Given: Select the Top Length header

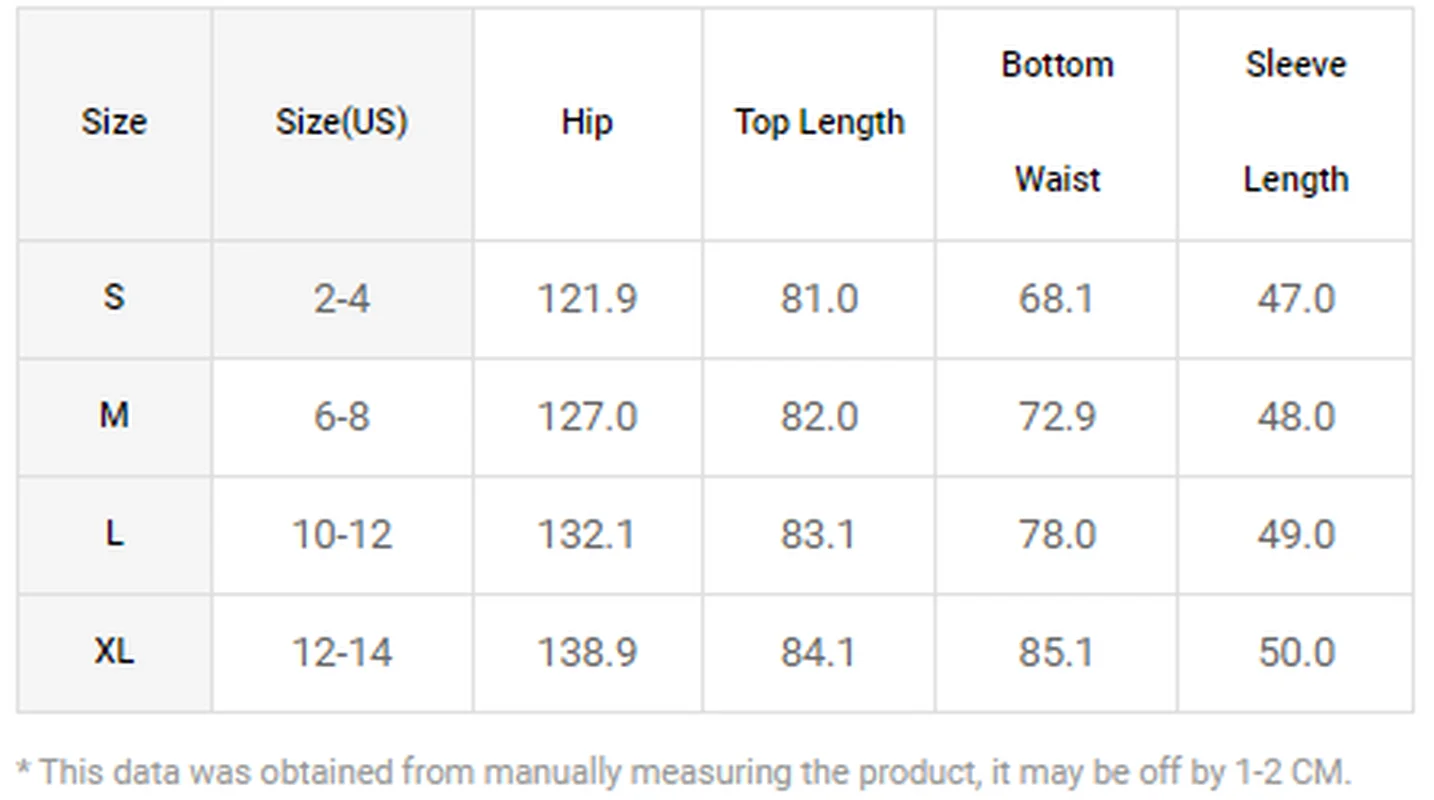Looking at the screenshot, I should (819, 123).
